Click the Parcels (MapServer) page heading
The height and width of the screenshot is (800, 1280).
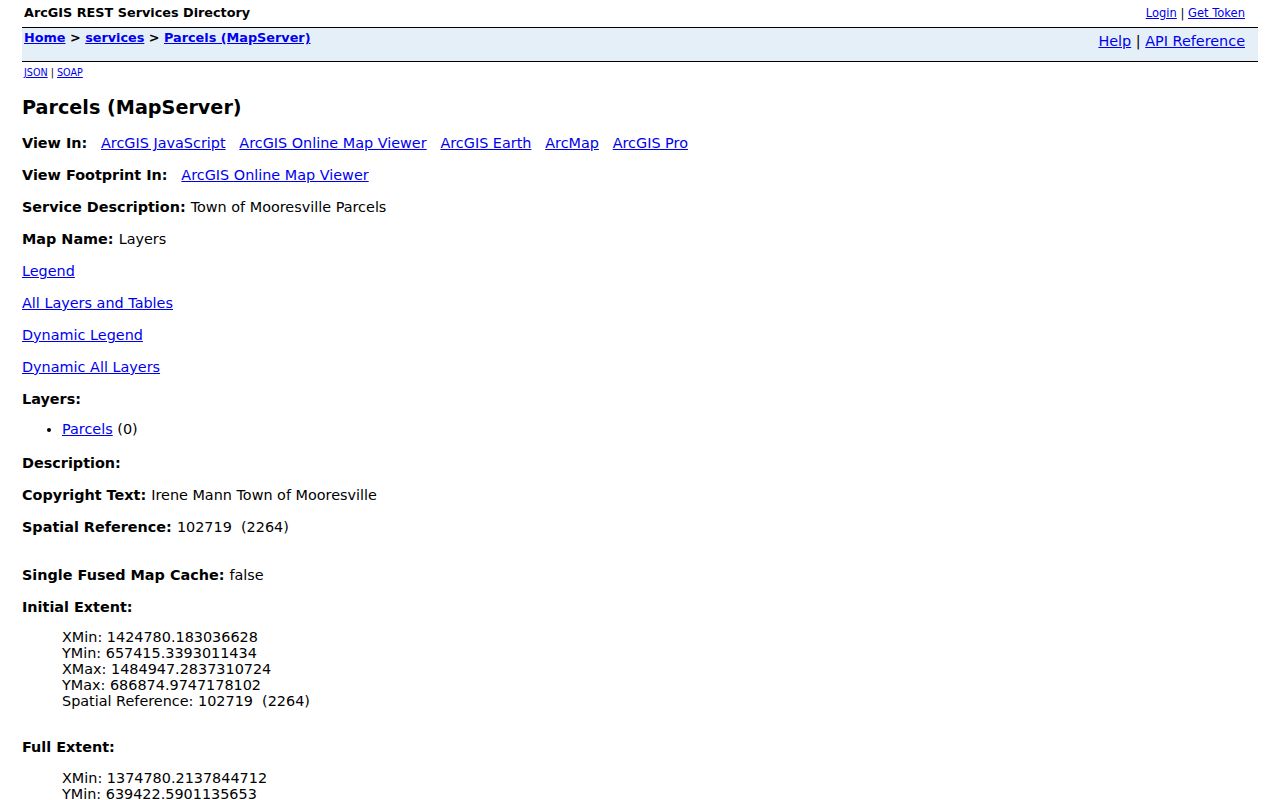click(132, 107)
